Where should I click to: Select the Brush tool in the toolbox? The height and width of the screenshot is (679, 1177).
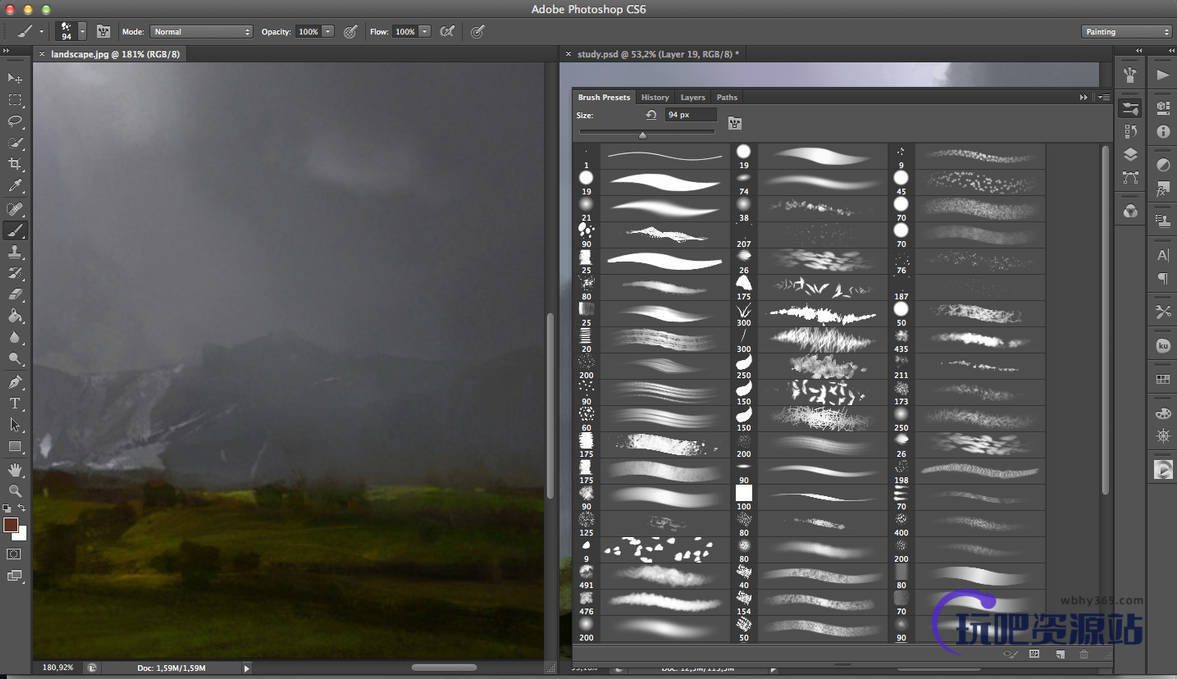[x=15, y=230]
